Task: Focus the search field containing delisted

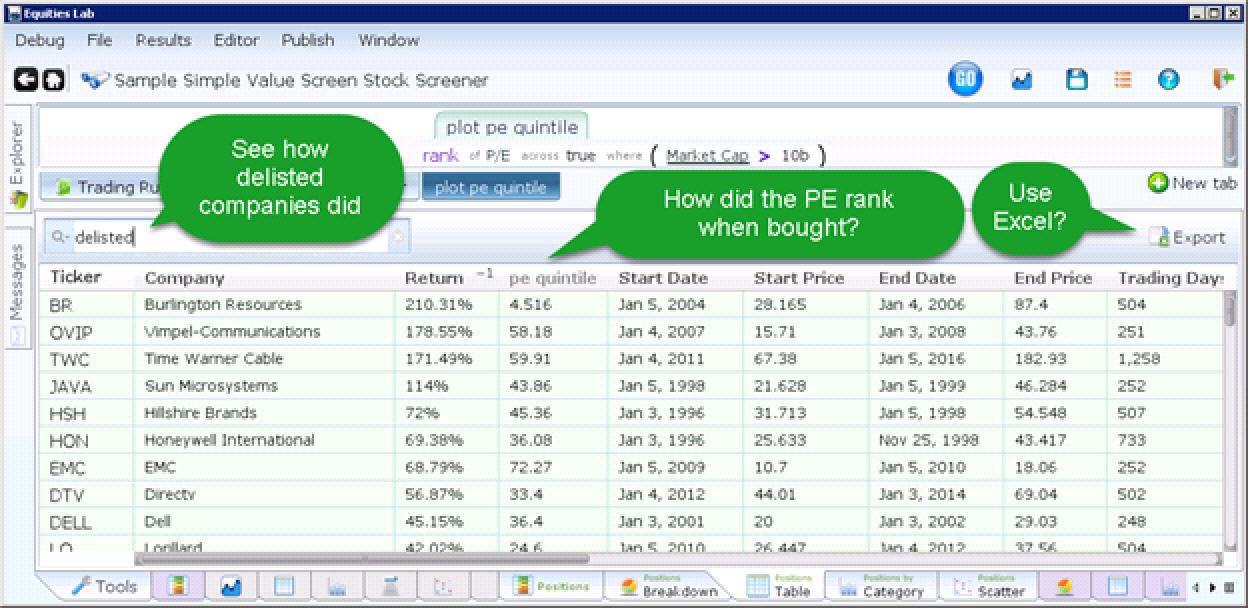Action: coord(228,237)
